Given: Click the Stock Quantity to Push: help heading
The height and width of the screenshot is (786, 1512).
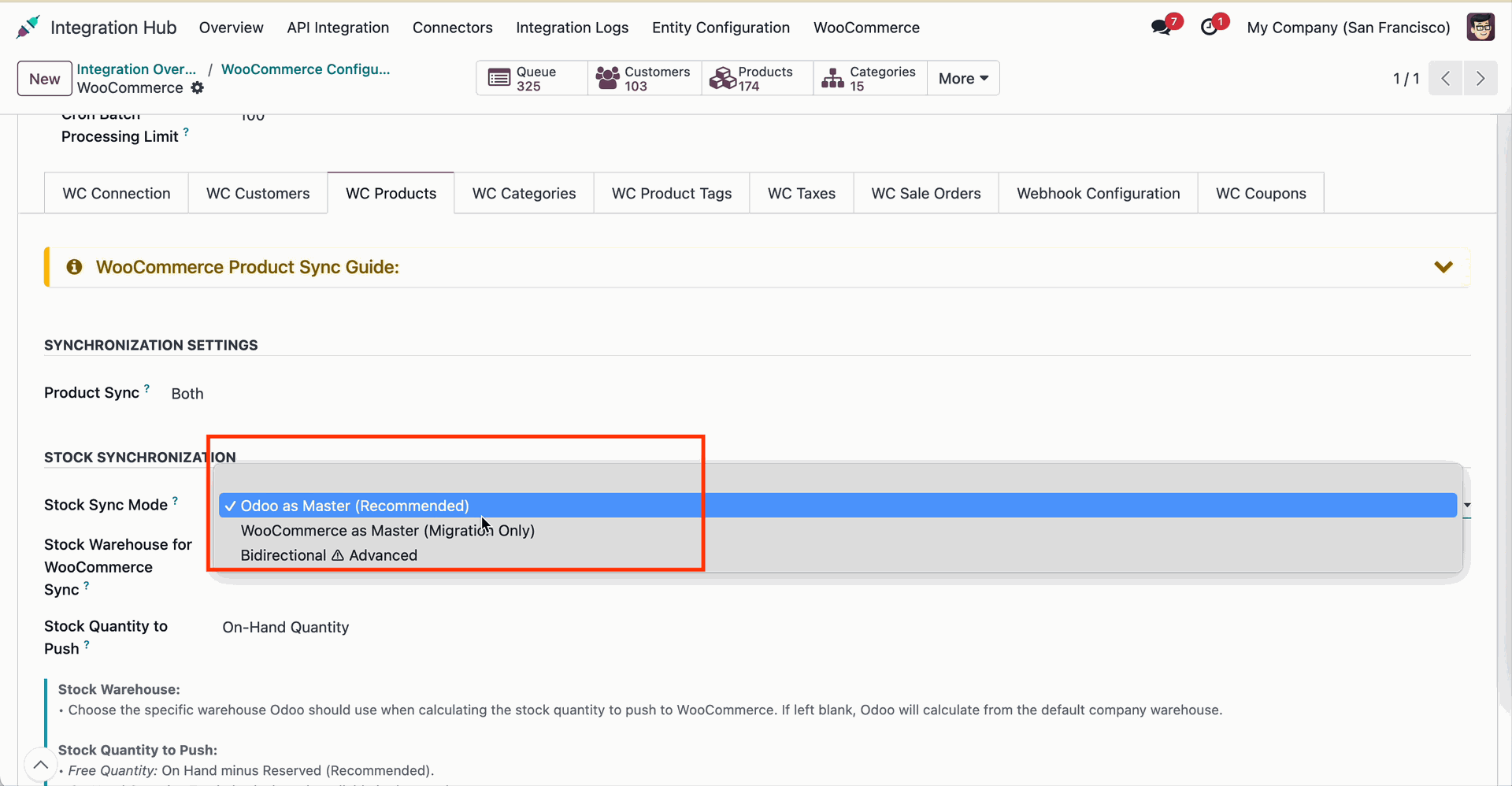Looking at the screenshot, I should pyautogui.click(x=138, y=751).
